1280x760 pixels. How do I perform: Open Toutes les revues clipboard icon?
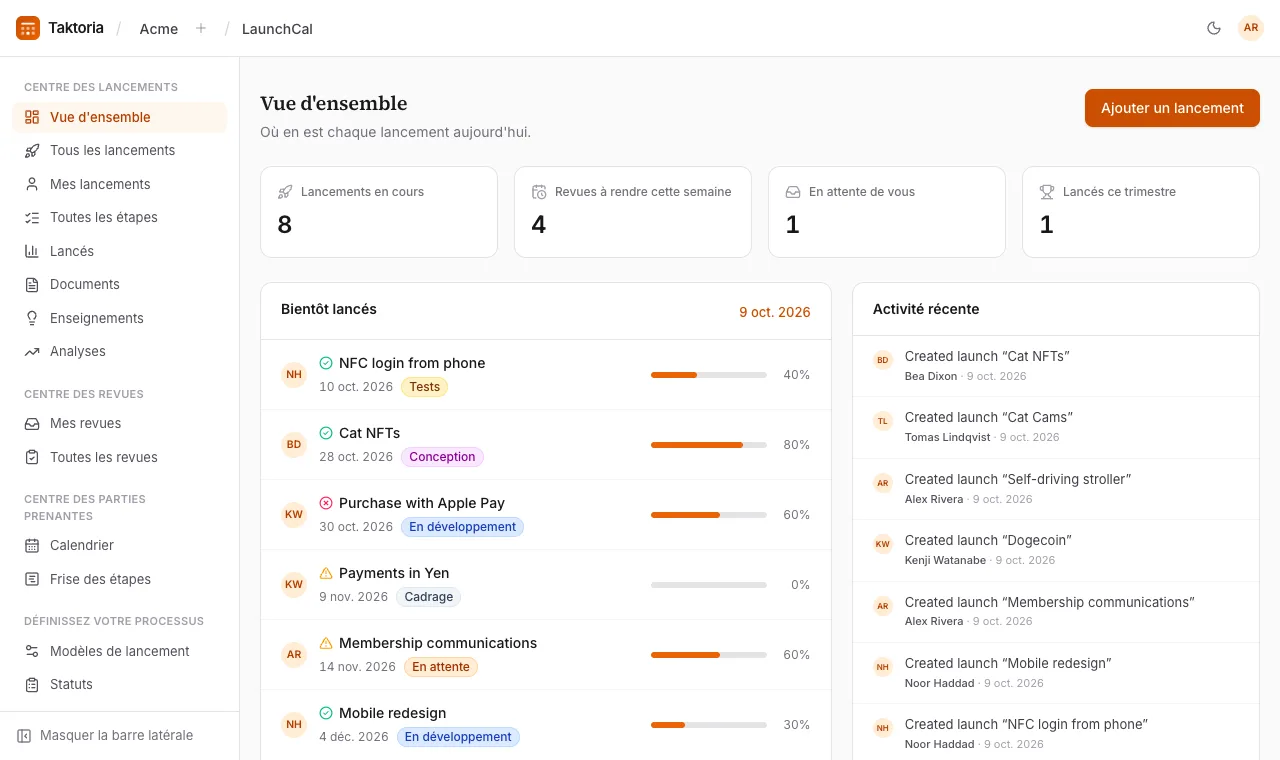tap(32, 457)
